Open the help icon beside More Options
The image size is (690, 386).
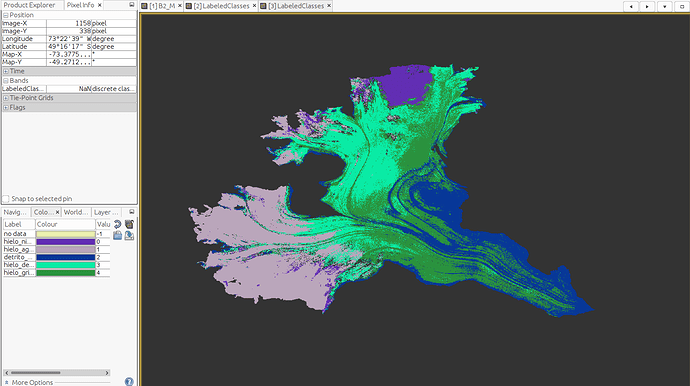[x=129, y=382]
